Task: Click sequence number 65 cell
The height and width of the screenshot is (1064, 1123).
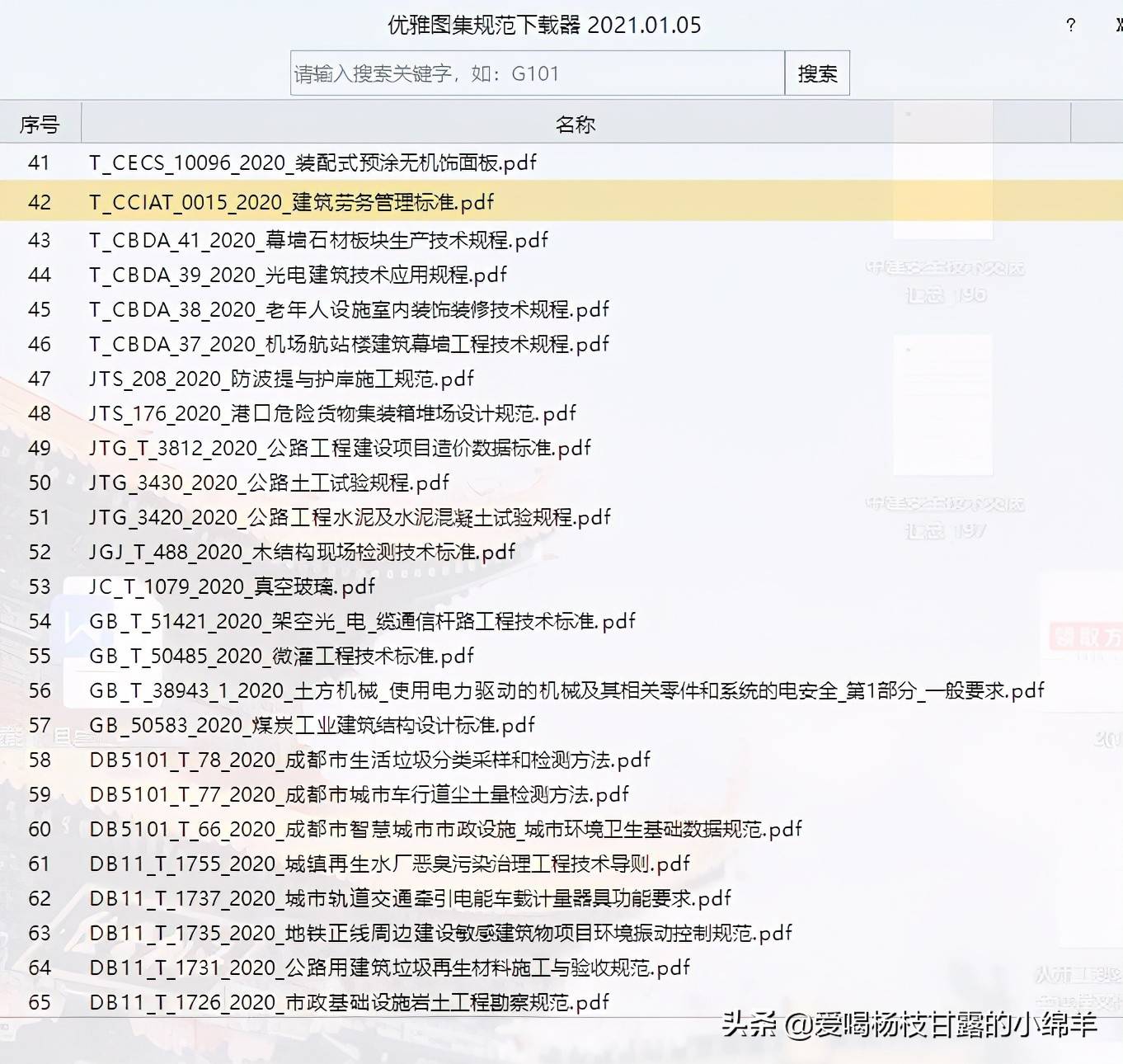Action: click(39, 1002)
